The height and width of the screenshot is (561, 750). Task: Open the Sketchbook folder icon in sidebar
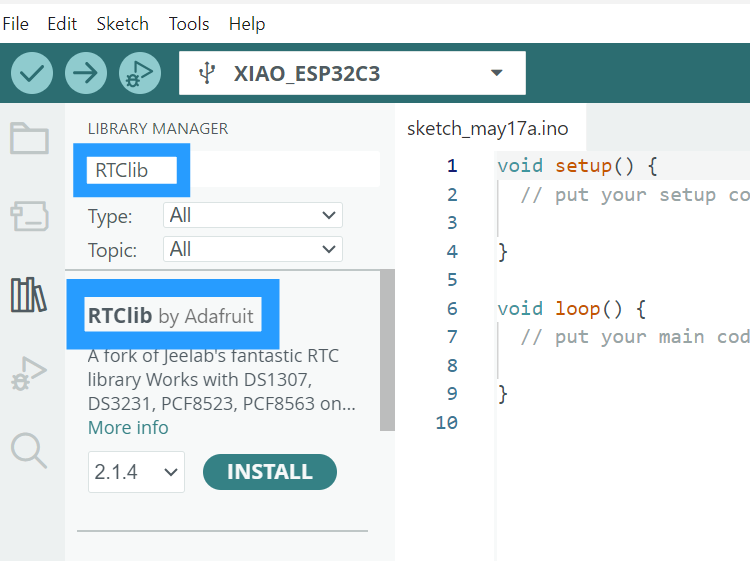click(30, 138)
